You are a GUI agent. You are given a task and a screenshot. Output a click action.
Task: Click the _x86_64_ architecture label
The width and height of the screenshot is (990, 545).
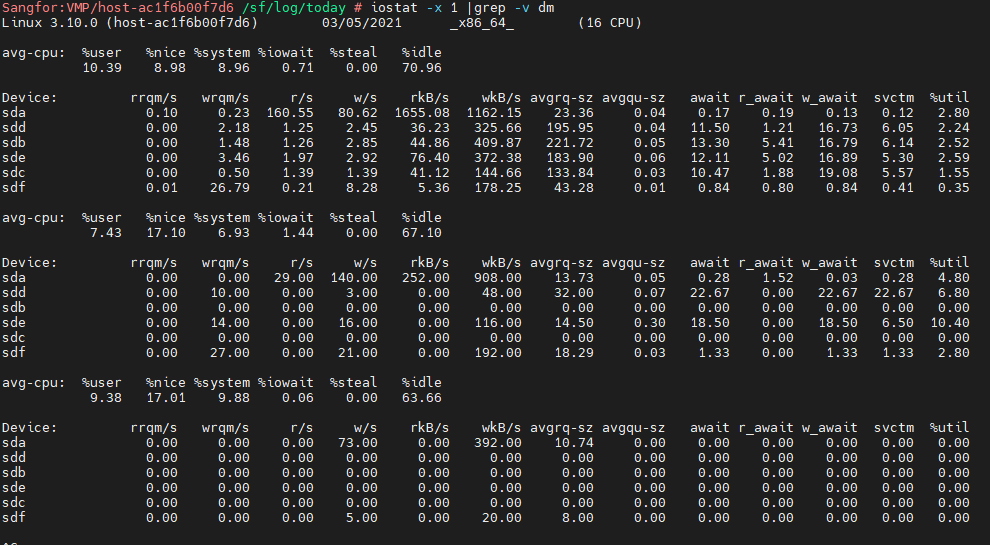[x=482, y=22]
